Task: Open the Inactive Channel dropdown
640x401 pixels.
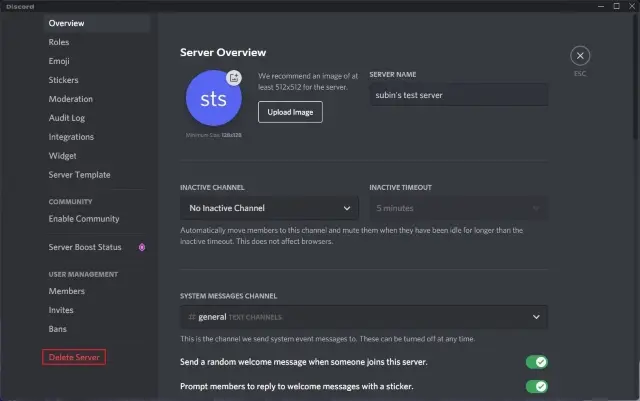Action: [x=269, y=208]
